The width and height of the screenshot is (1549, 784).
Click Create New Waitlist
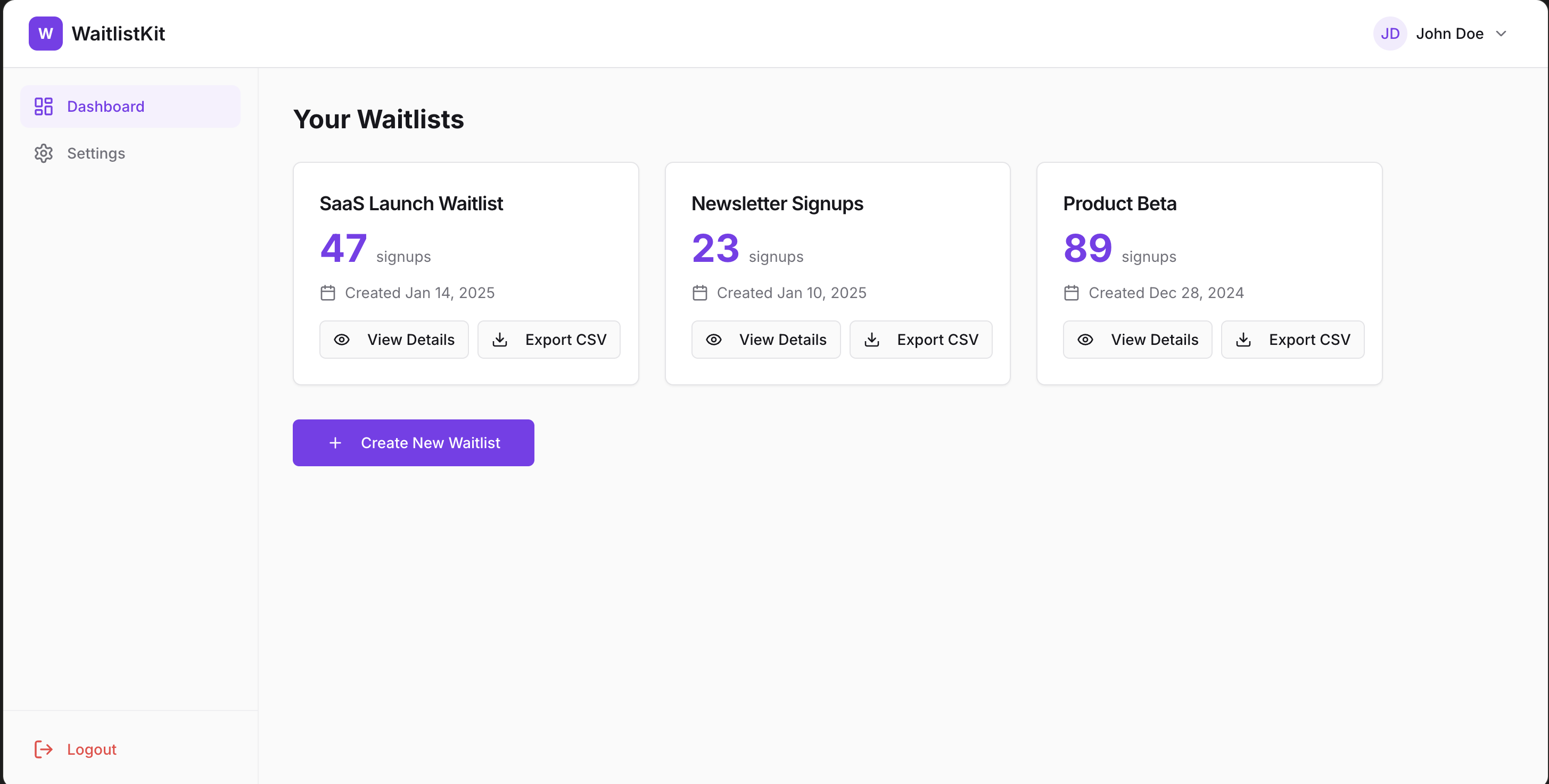point(413,442)
